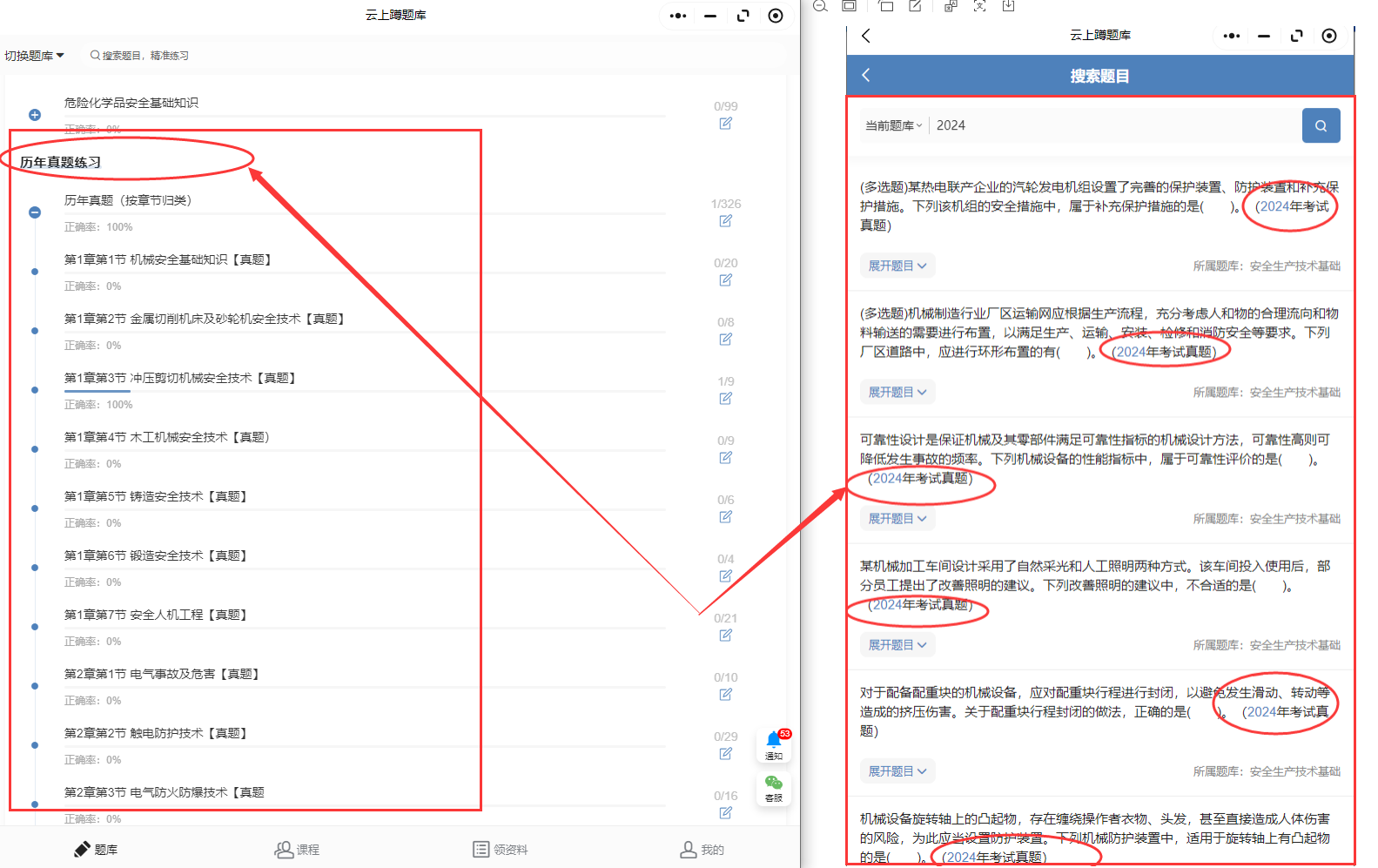This screenshot has height=868, width=1378.
Task: Click the blue search button in 搜索题目
Action: [1321, 125]
